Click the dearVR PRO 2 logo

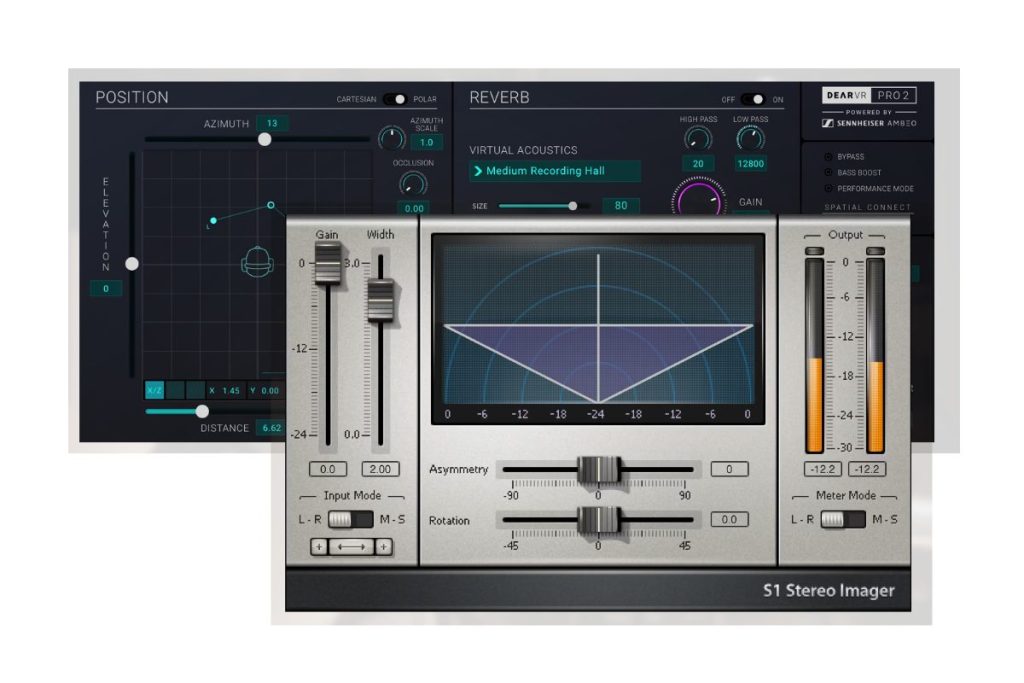pos(869,95)
